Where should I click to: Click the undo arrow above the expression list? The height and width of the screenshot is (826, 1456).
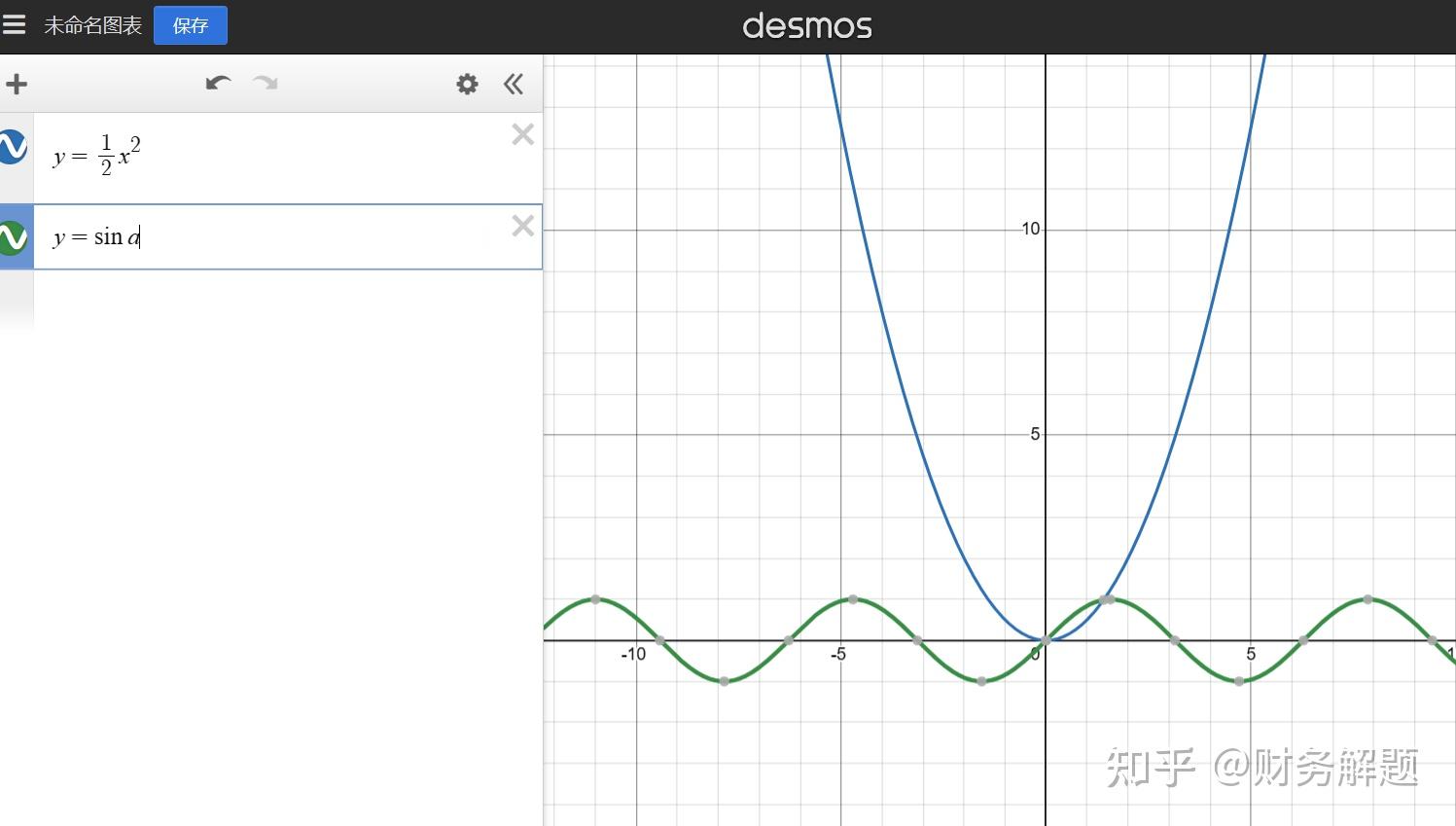[x=218, y=84]
